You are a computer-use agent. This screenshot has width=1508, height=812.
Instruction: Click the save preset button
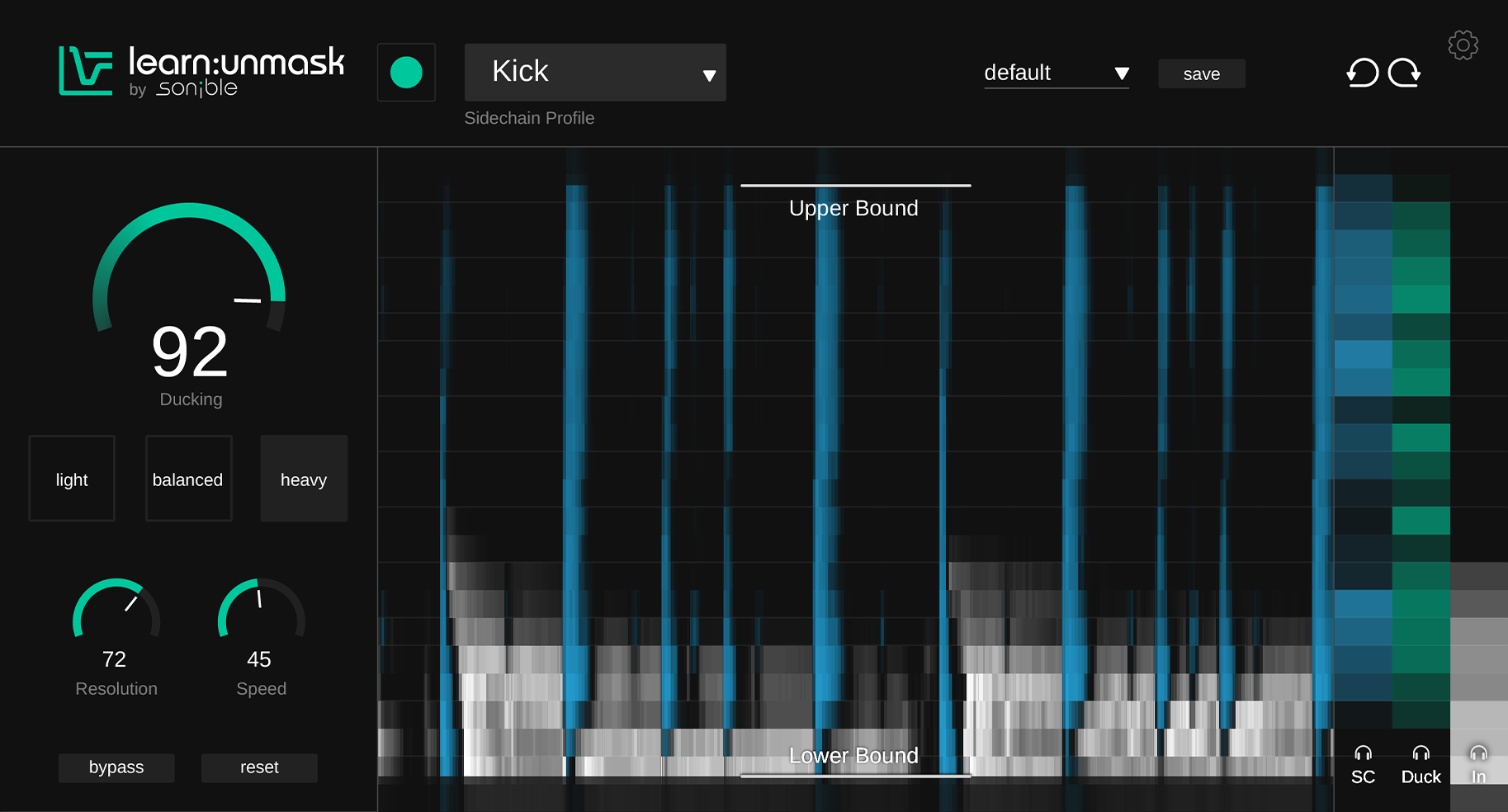[x=1201, y=74]
